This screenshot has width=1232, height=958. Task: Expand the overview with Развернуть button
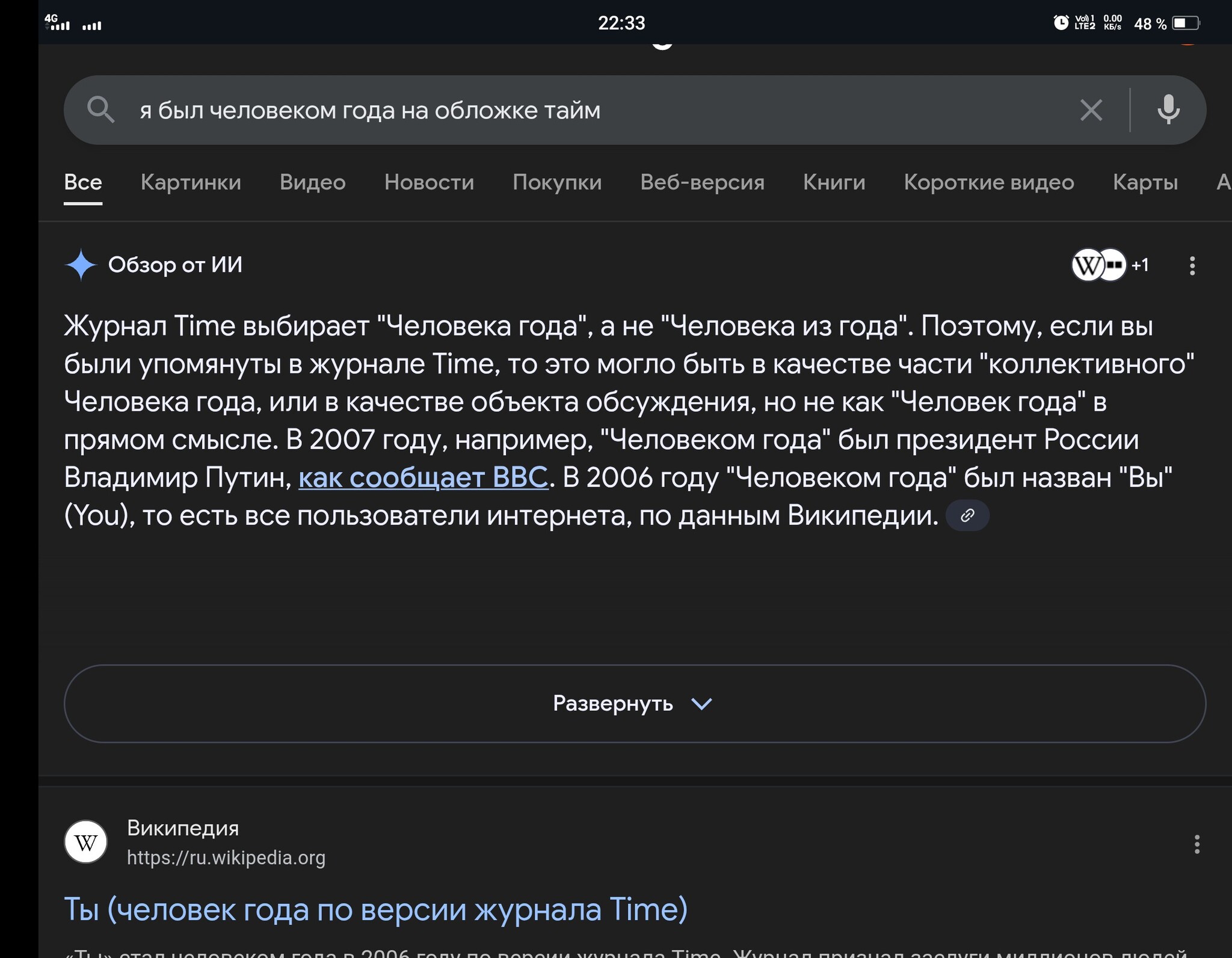635,704
